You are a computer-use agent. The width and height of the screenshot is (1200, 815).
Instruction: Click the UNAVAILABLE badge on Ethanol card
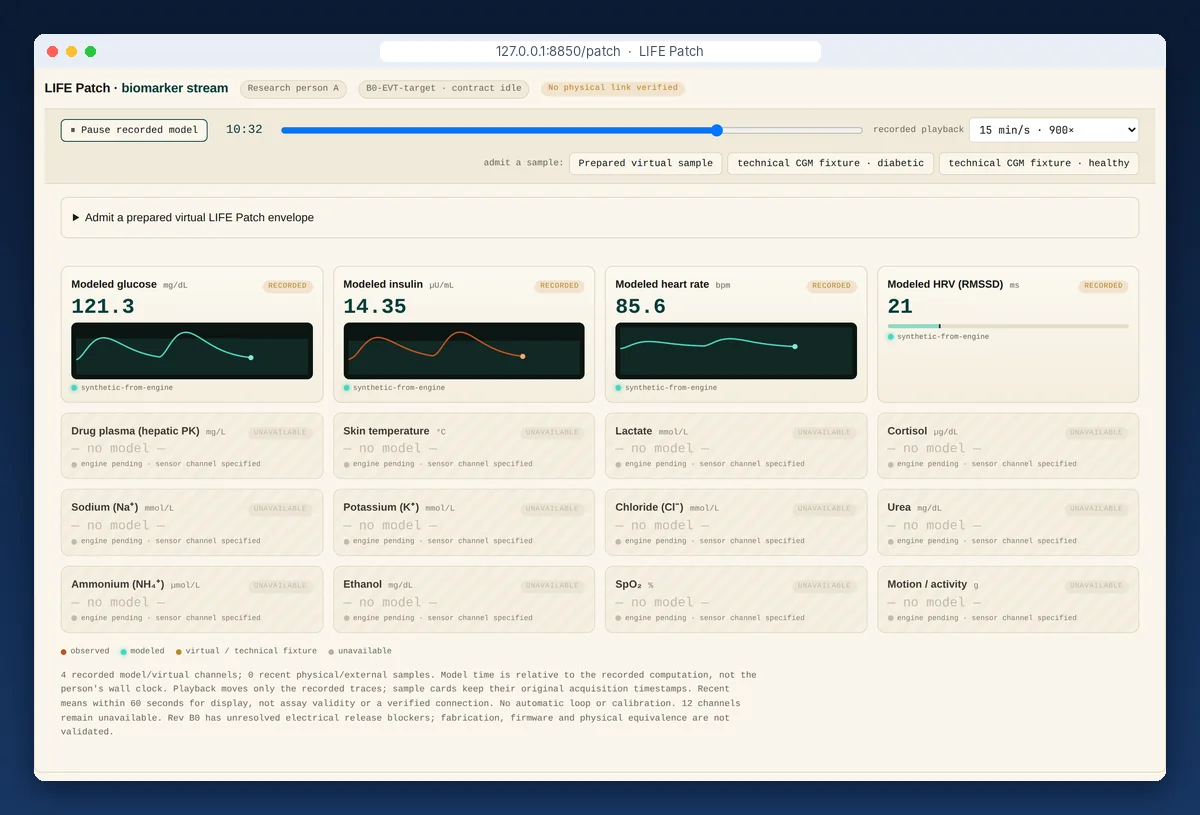point(554,586)
